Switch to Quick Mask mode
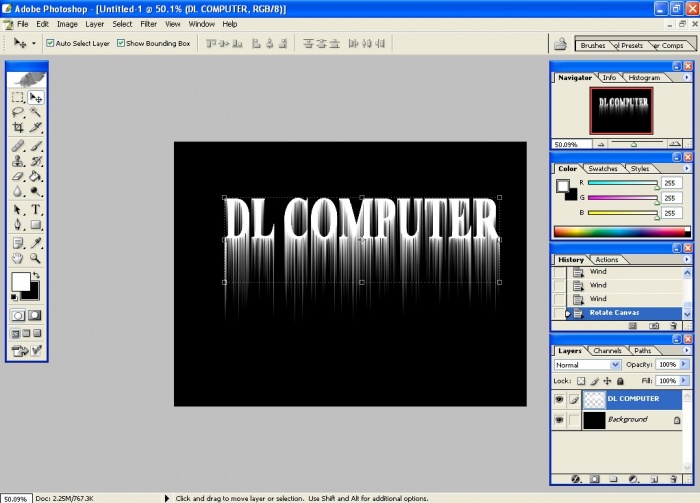The image size is (700, 503). pyautogui.click(x=35, y=316)
